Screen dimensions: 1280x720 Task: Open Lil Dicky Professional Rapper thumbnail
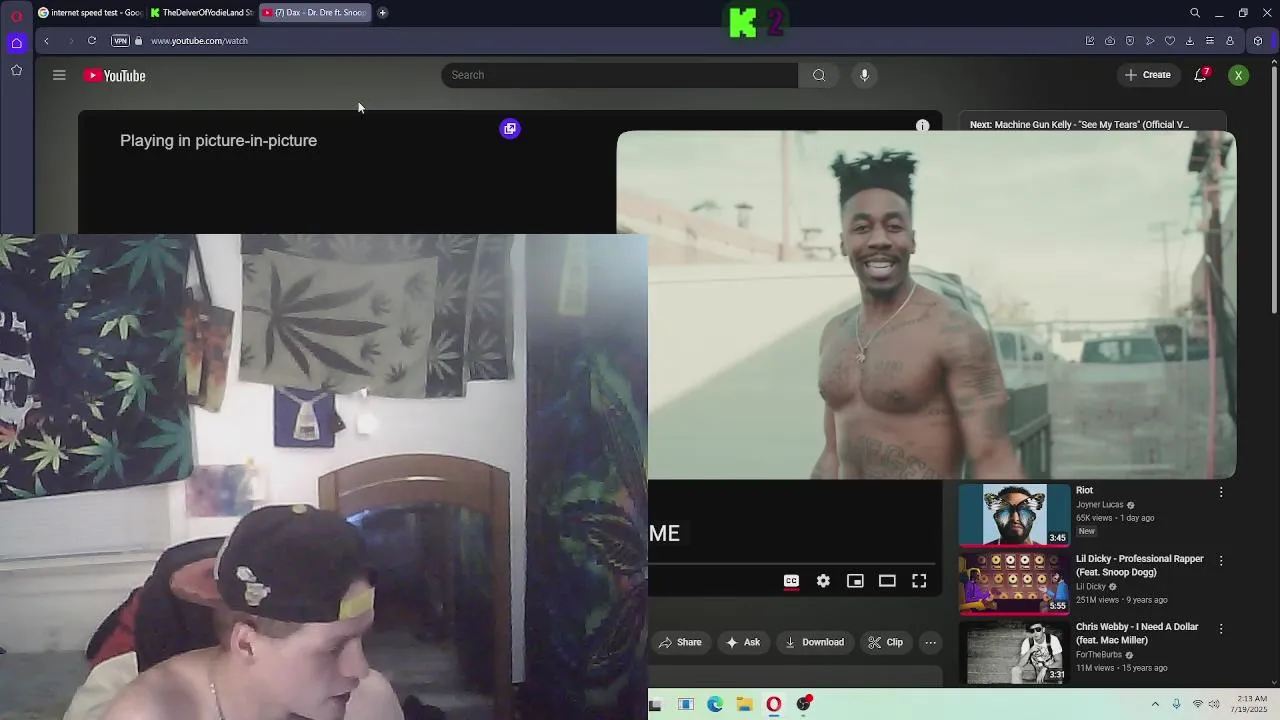click(x=1014, y=583)
